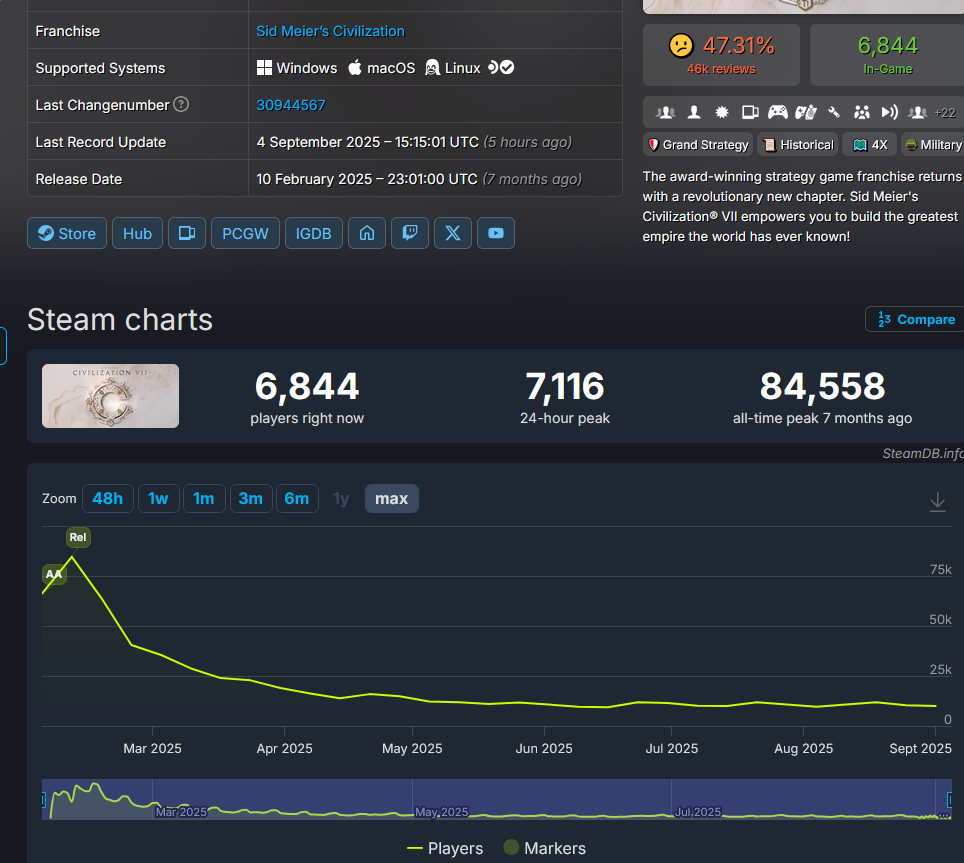Open the Steam Store page button
Screen dimensions: 964x863
click(67, 234)
